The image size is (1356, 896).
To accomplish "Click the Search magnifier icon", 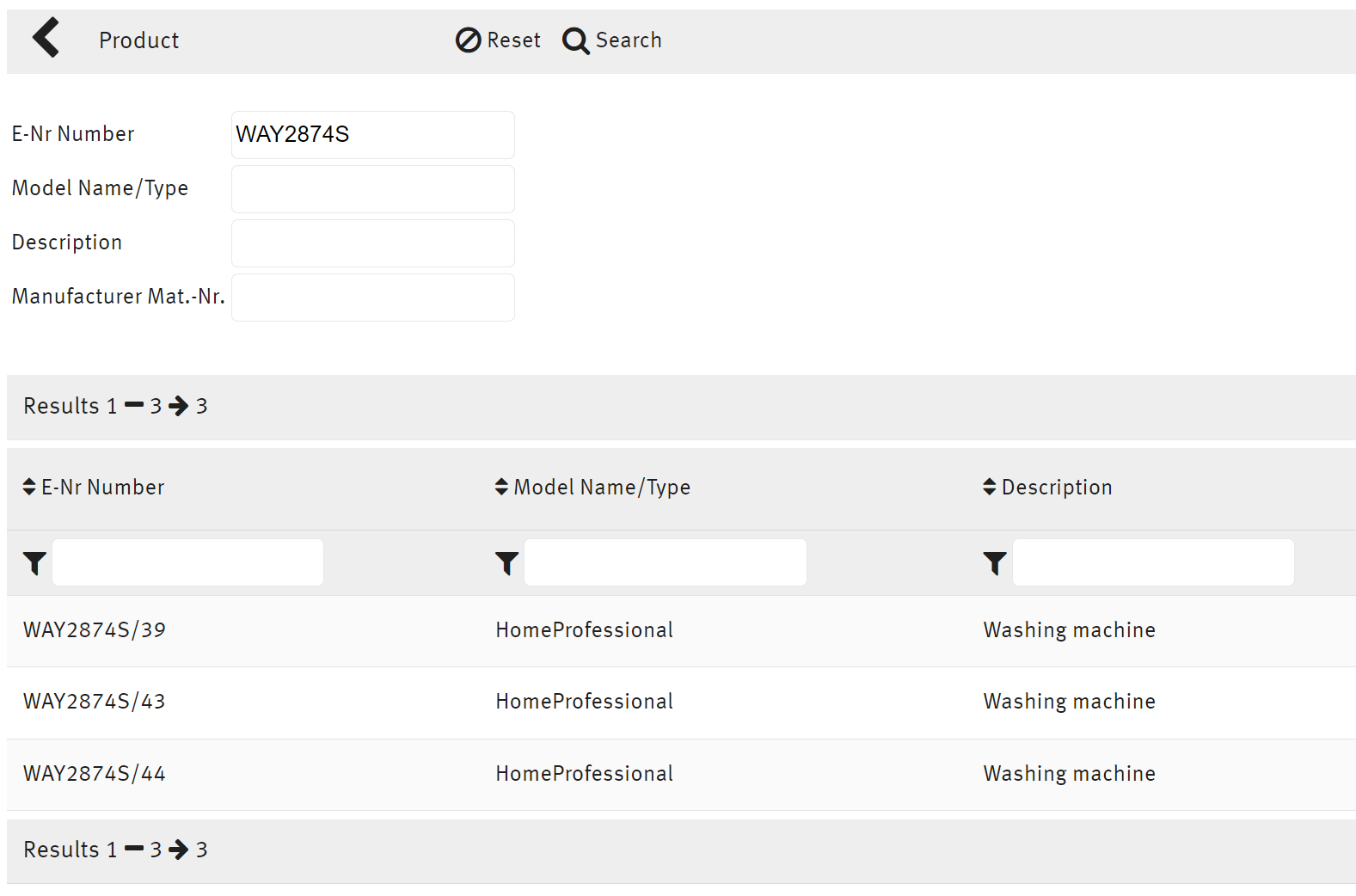I will (x=575, y=40).
